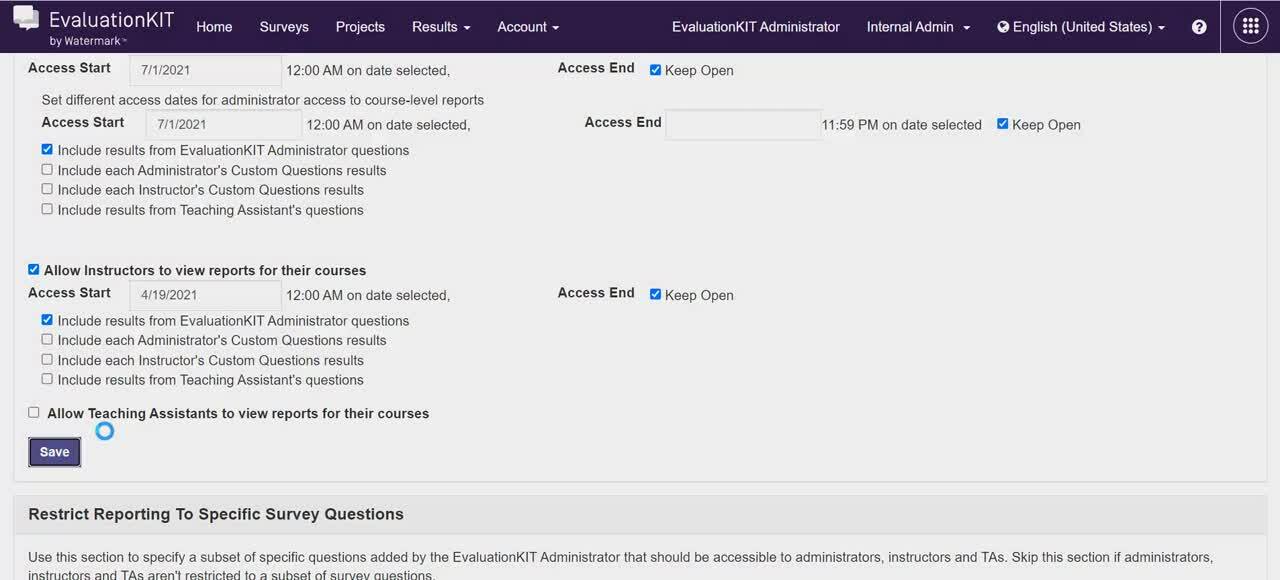Open the Surveys menu item
This screenshot has height=580, width=1280.
(x=284, y=27)
